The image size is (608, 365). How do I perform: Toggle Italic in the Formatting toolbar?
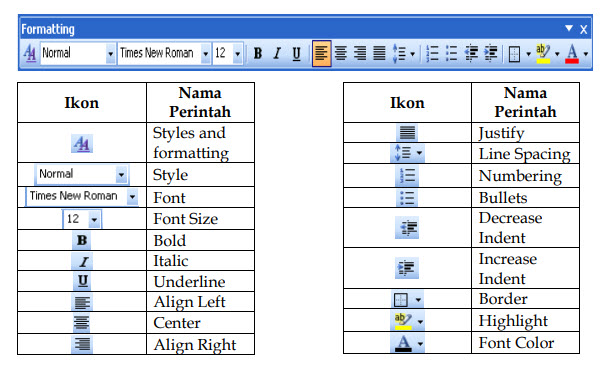click(x=277, y=53)
